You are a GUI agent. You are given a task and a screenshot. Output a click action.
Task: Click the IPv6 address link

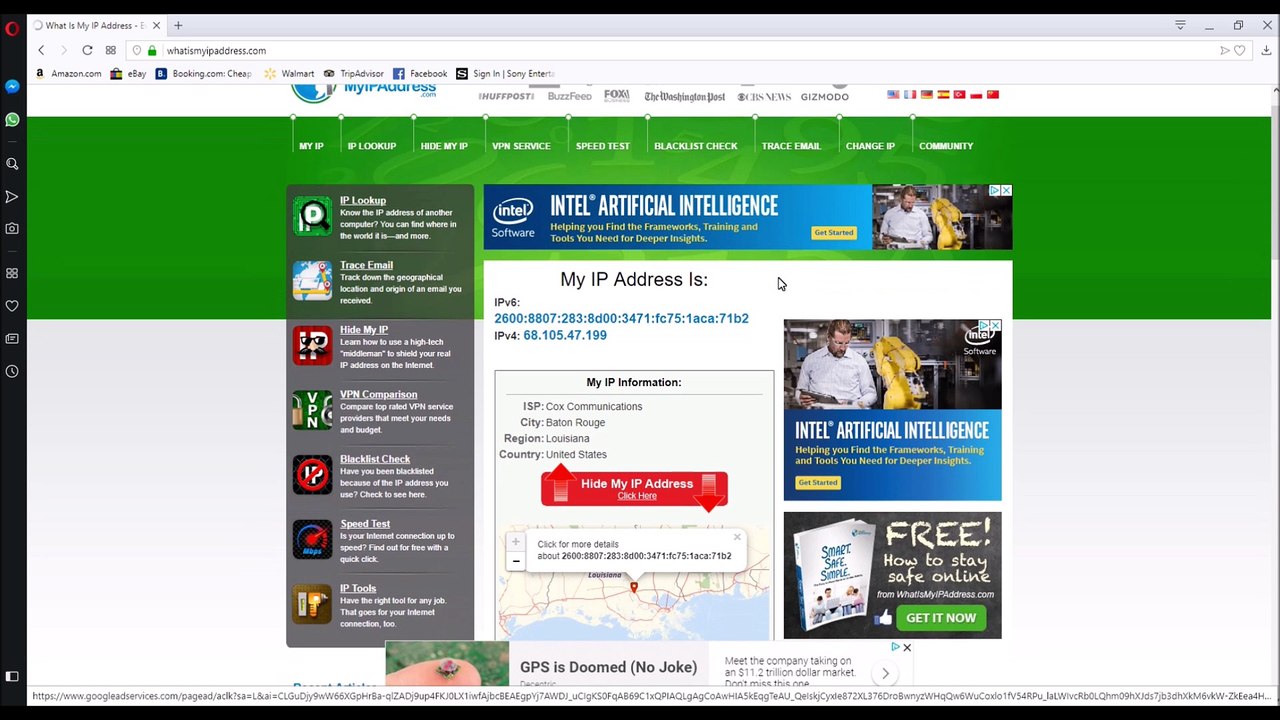621,318
